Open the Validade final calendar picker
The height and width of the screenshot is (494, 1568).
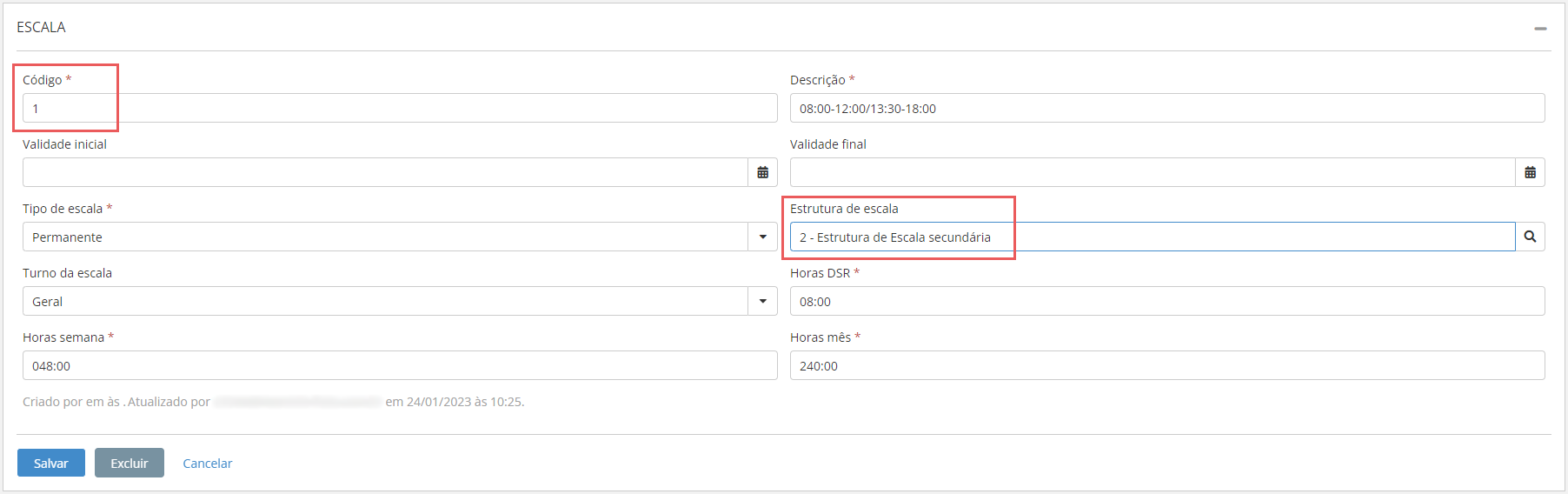pyautogui.click(x=1530, y=172)
